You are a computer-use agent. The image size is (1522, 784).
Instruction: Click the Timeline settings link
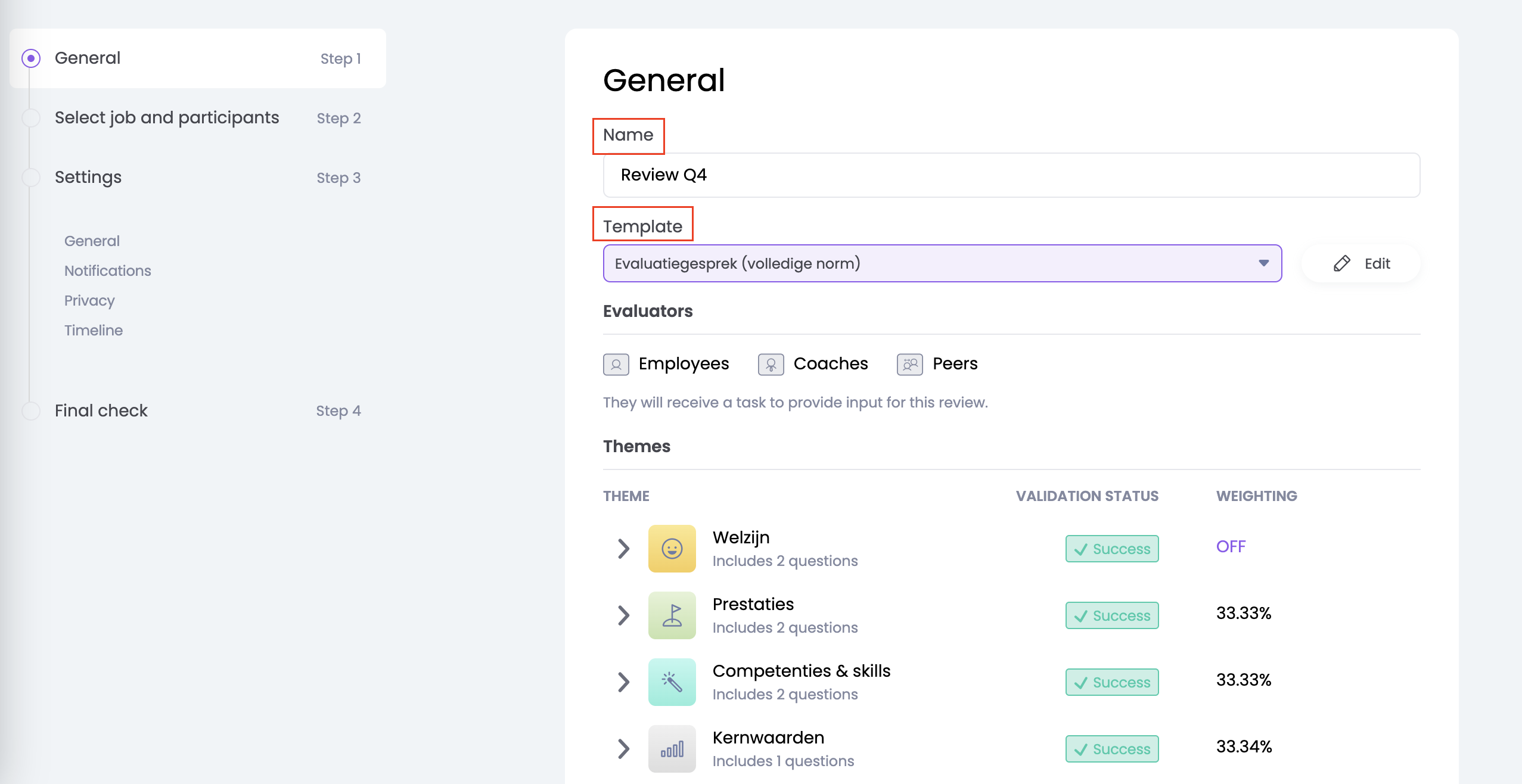click(x=94, y=330)
